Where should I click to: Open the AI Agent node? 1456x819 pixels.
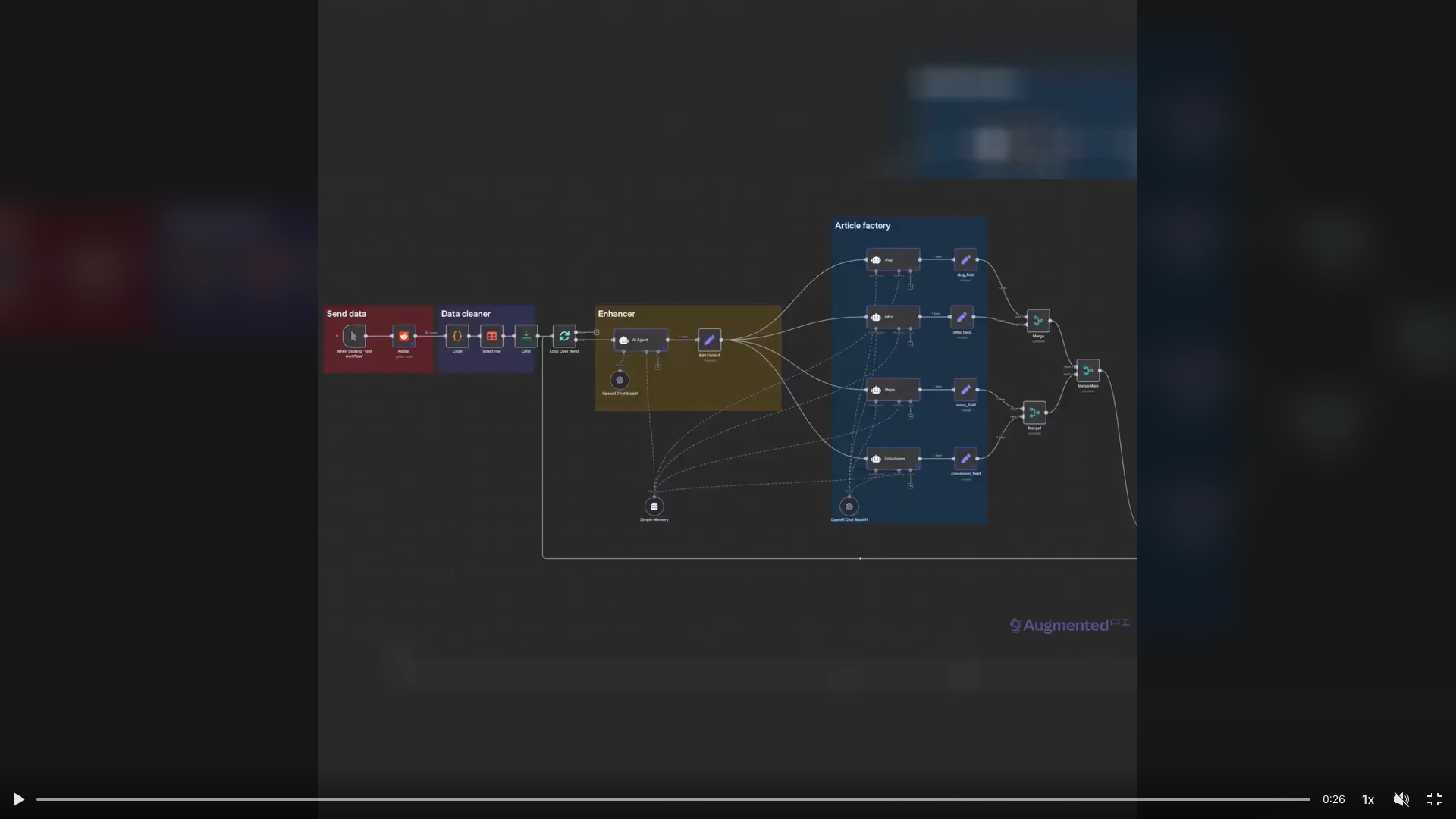click(x=641, y=340)
